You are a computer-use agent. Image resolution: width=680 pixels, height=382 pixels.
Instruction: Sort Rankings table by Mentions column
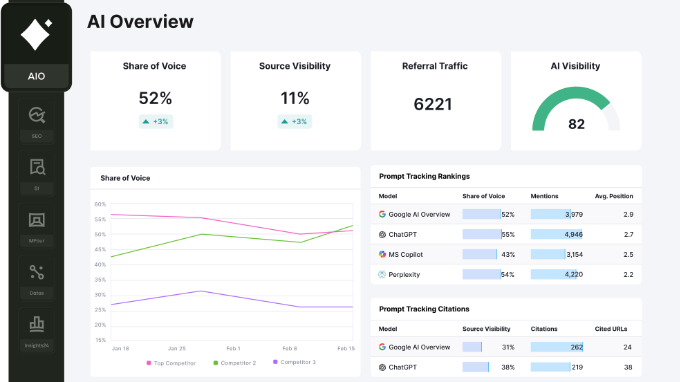[x=544, y=196]
